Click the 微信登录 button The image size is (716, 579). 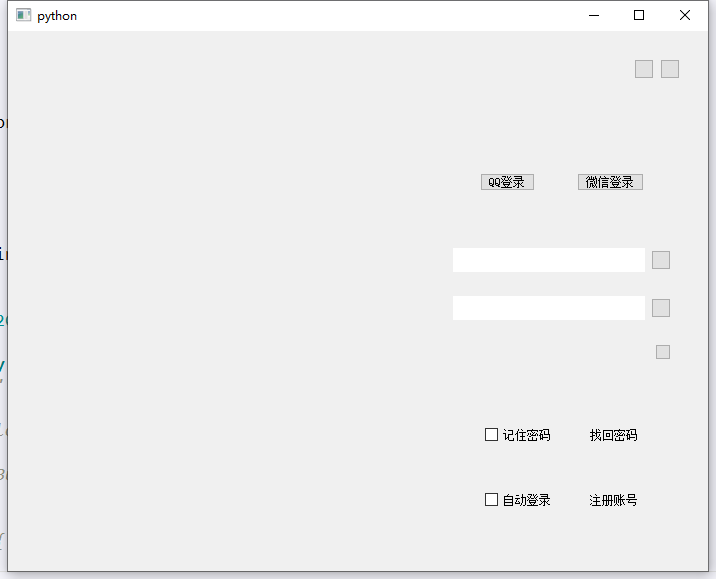click(x=610, y=182)
